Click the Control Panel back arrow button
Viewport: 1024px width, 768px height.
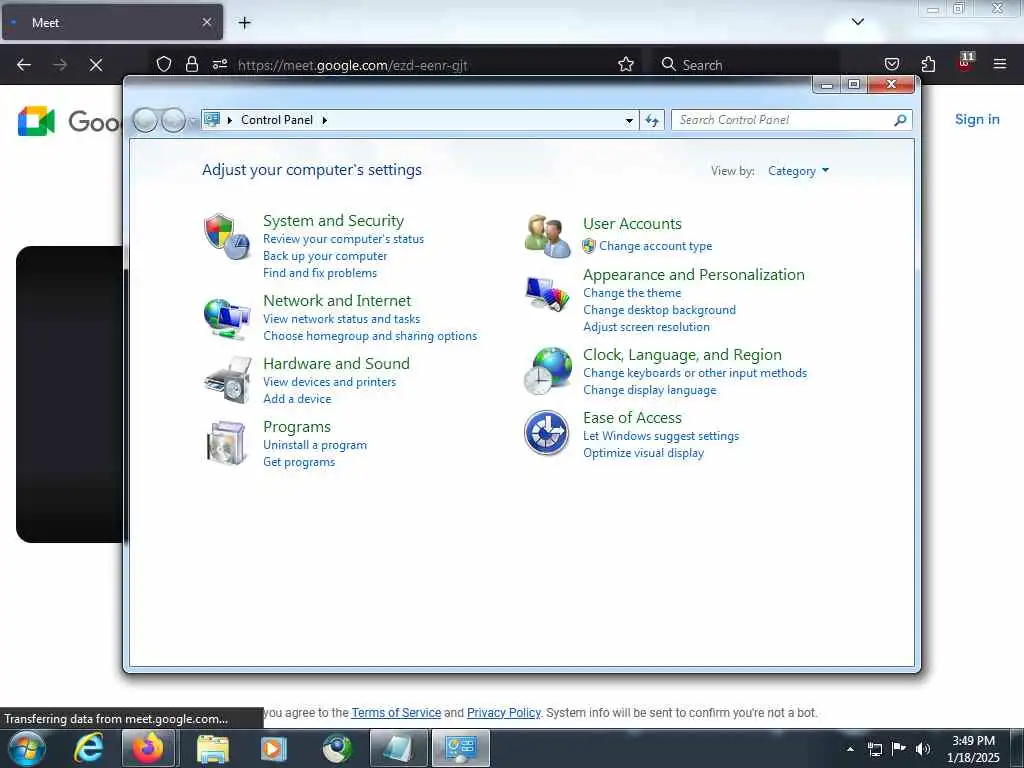[x=145, y=120]
